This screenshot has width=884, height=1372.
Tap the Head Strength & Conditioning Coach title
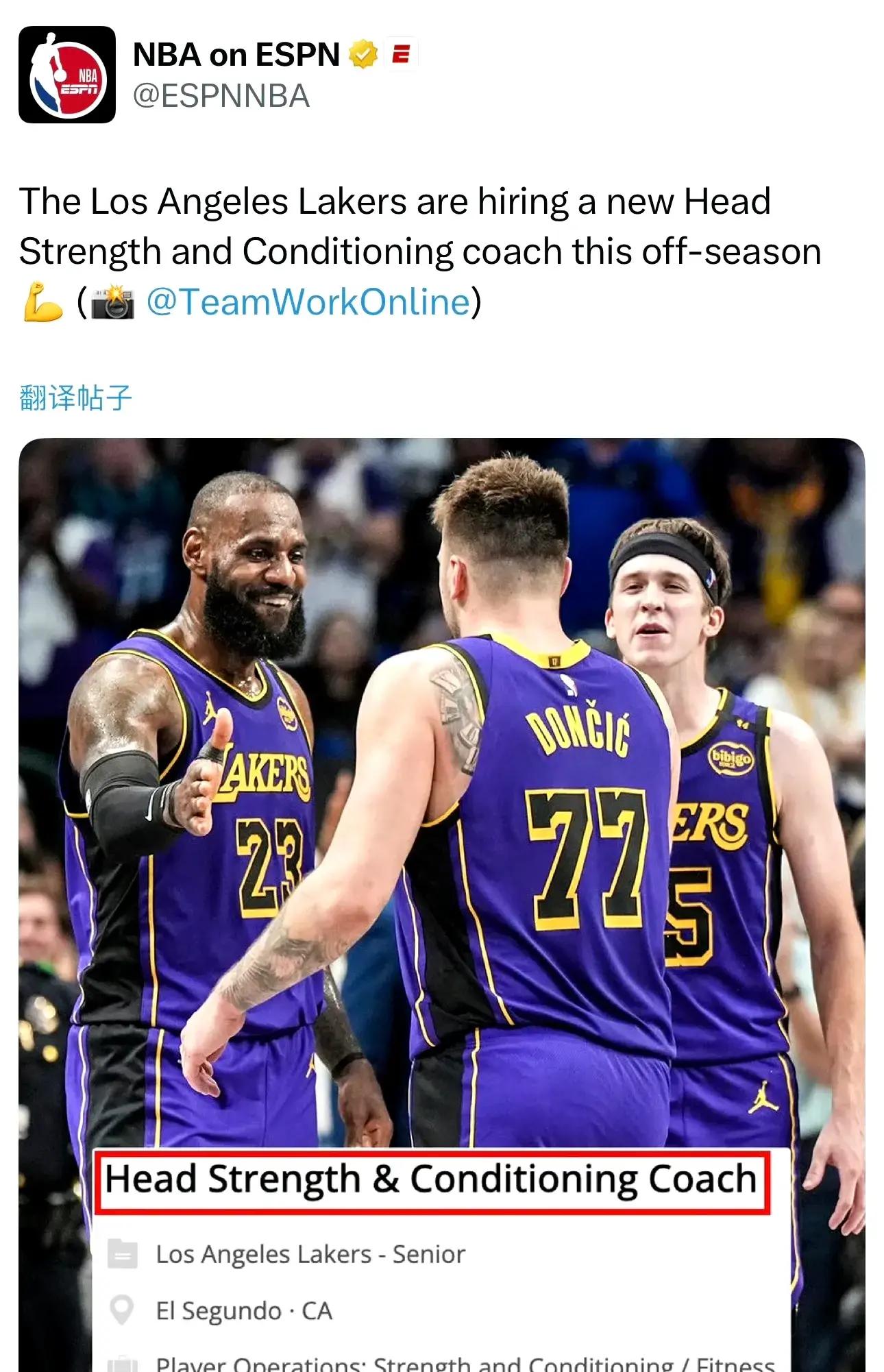[432, 1180]
